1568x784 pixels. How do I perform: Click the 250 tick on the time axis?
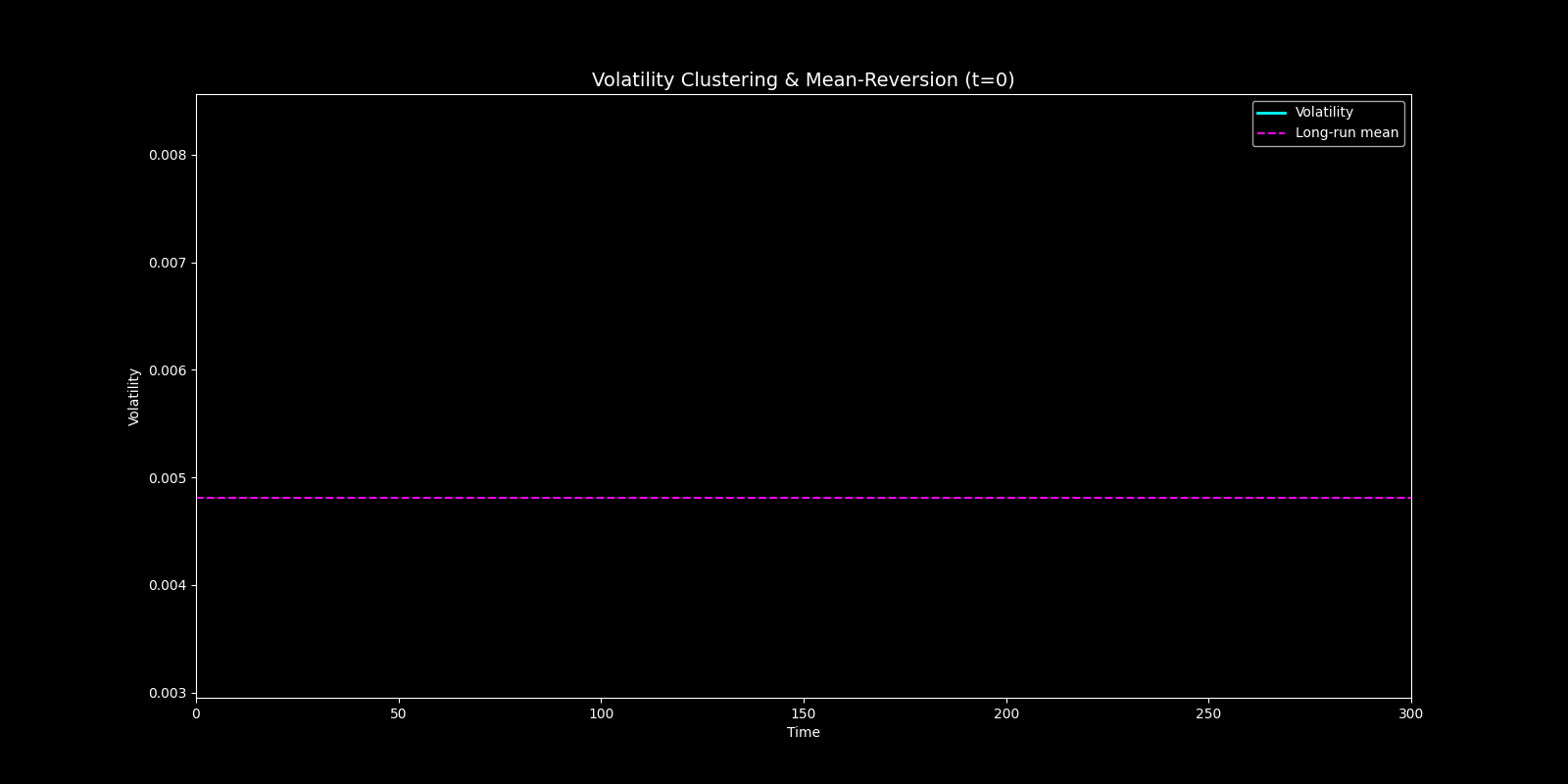[x=1208, y=713]
